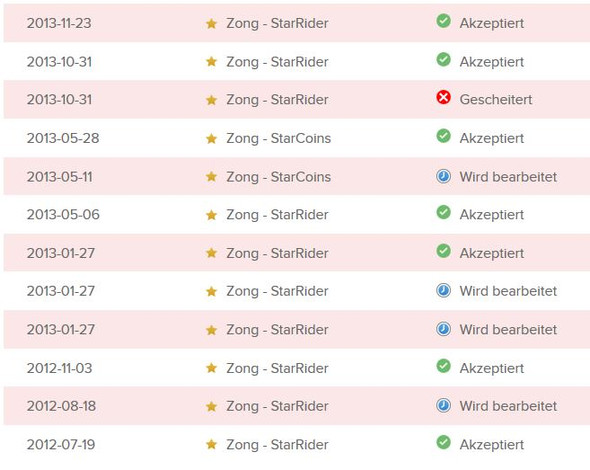Click the red failed icon beside Gescheitert
The width and height of the screenshot is (590, 470).
click(443, 97)
